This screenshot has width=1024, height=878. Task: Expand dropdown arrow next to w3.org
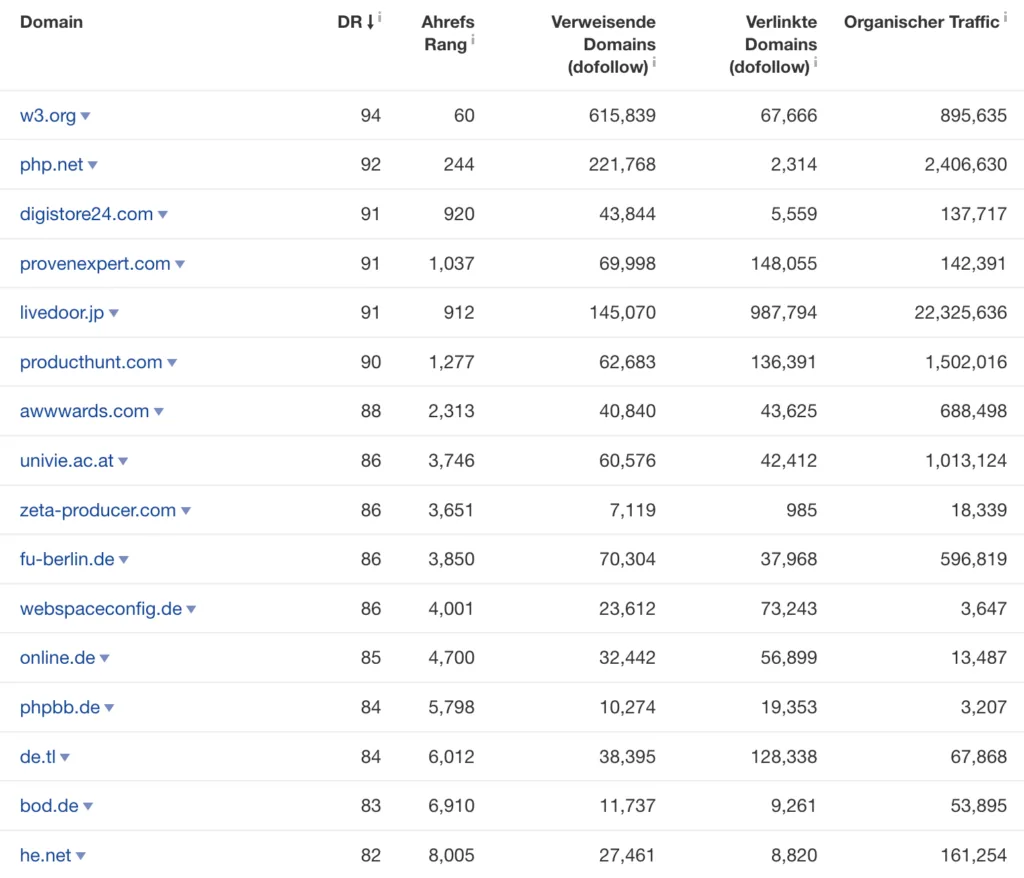(x=85, y=116)
